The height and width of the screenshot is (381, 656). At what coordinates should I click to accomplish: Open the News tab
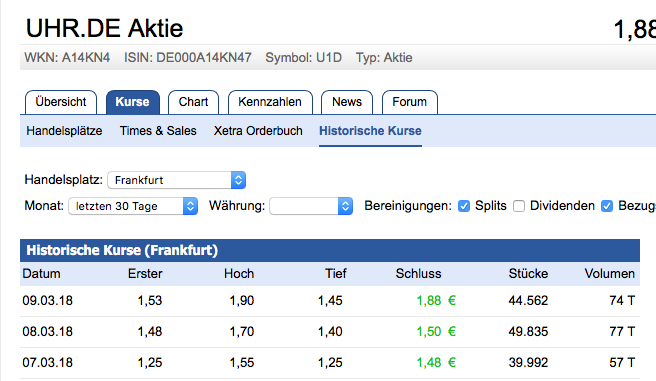click(x=347, y=102)
